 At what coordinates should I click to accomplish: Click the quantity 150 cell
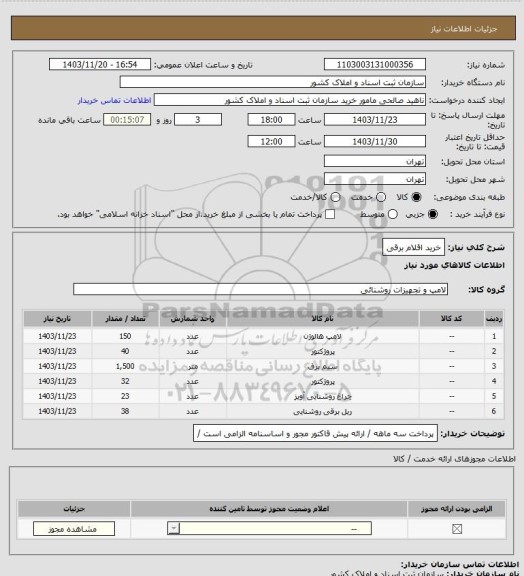tap(125, 336)
